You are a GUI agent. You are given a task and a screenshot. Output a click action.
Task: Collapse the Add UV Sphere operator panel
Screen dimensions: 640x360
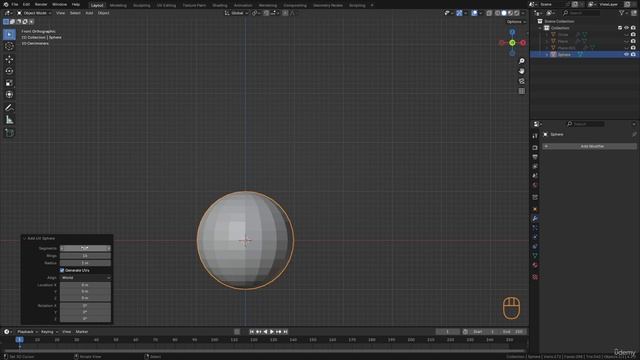click(x=24, y=238)
